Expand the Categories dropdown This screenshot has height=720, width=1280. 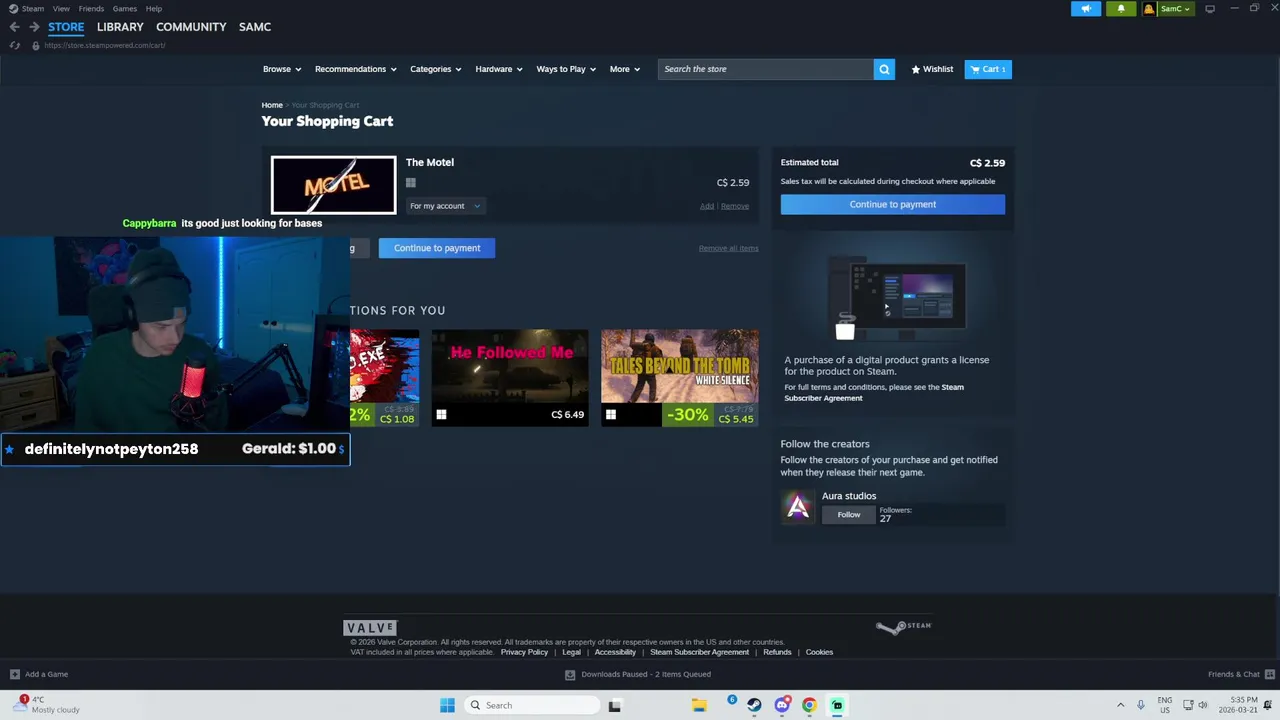tap(435, 69)
